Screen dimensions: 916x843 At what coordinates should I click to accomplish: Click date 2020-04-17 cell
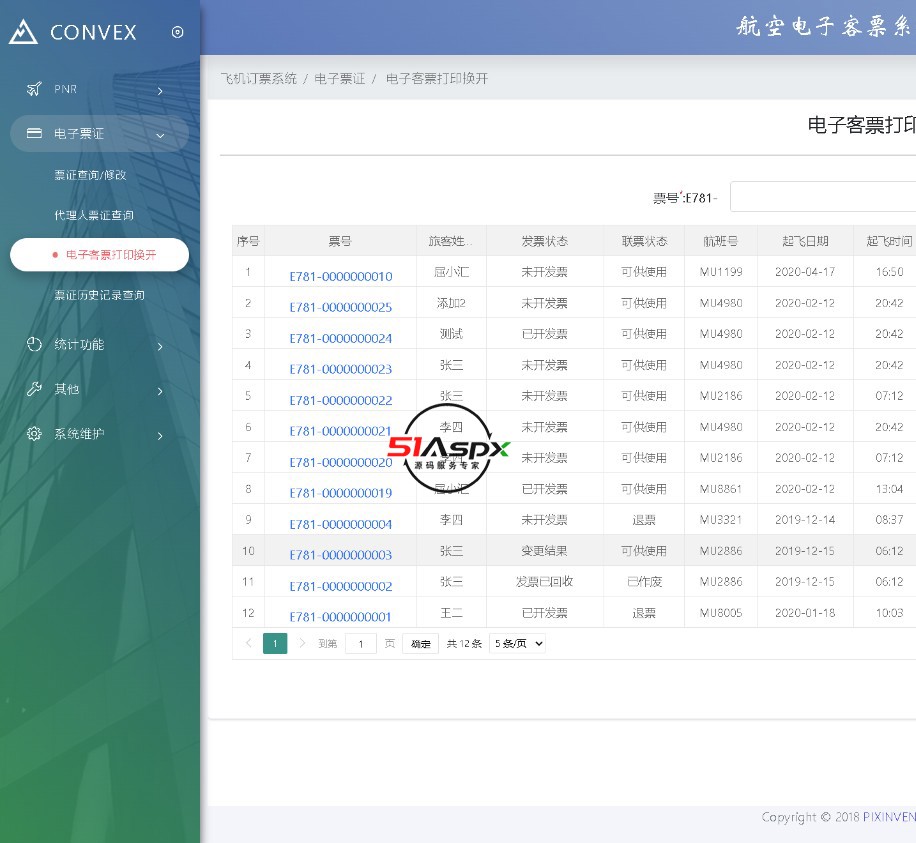click(x=805, y=272)
